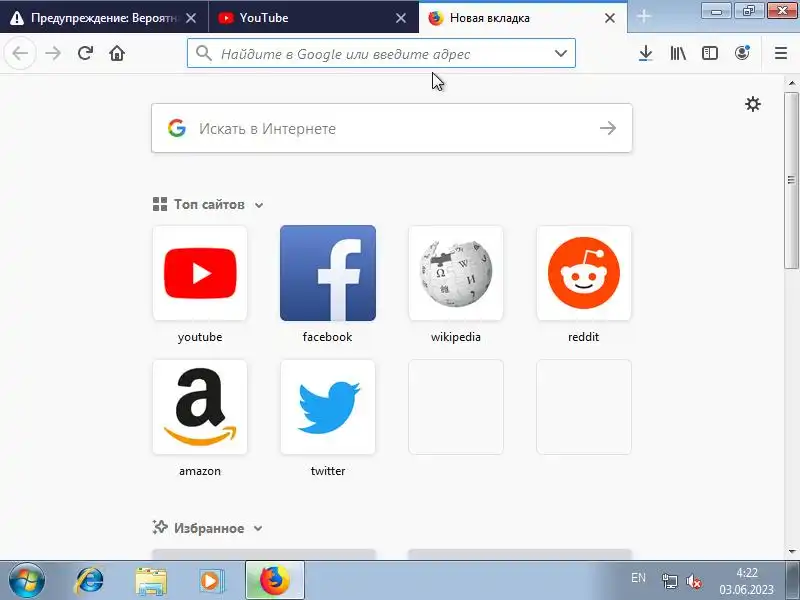Open a new tab with plus button
The height and width of the screenshot is (600, 800).
point(644,17)
